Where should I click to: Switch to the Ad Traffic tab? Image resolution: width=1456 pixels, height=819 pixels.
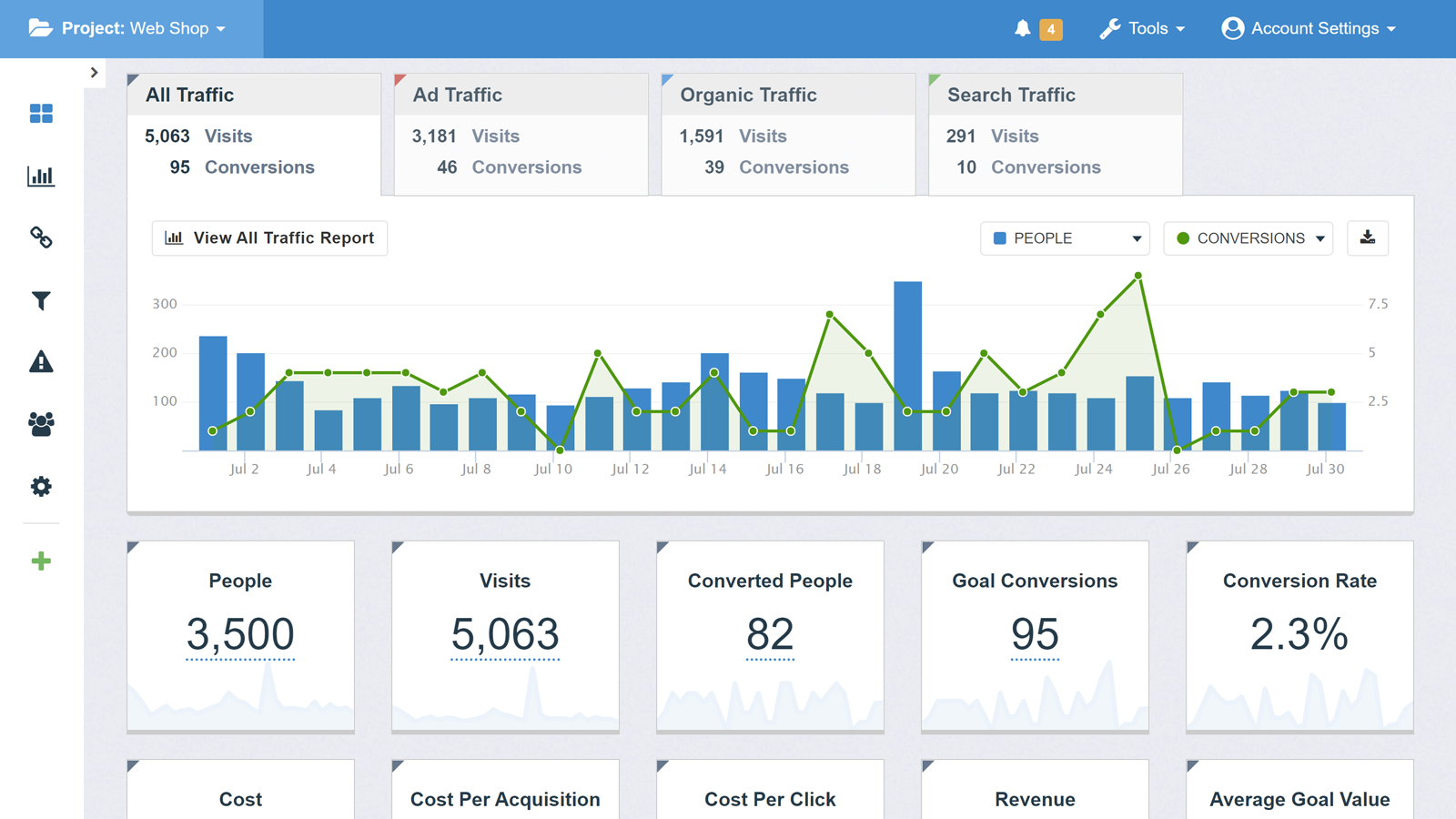click(520, 132)
